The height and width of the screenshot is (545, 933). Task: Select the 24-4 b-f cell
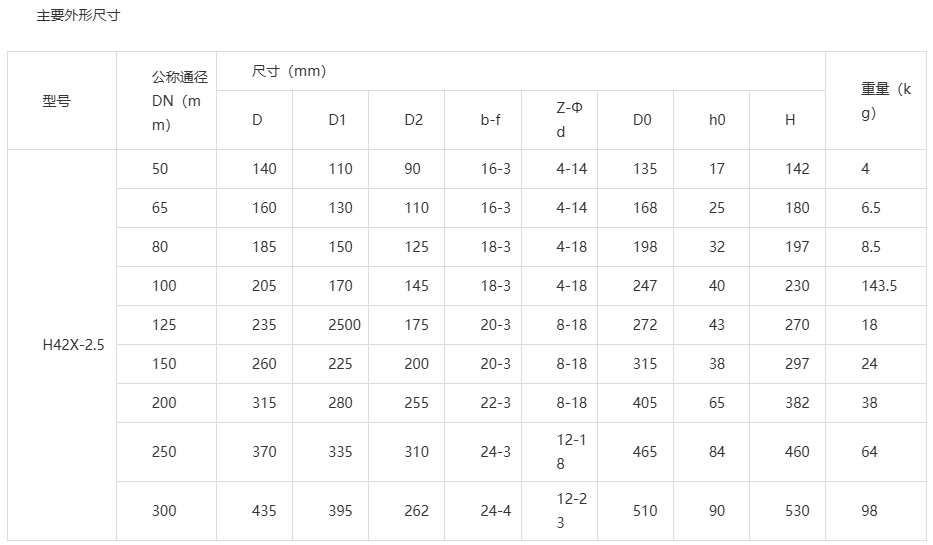click(483, 511)
